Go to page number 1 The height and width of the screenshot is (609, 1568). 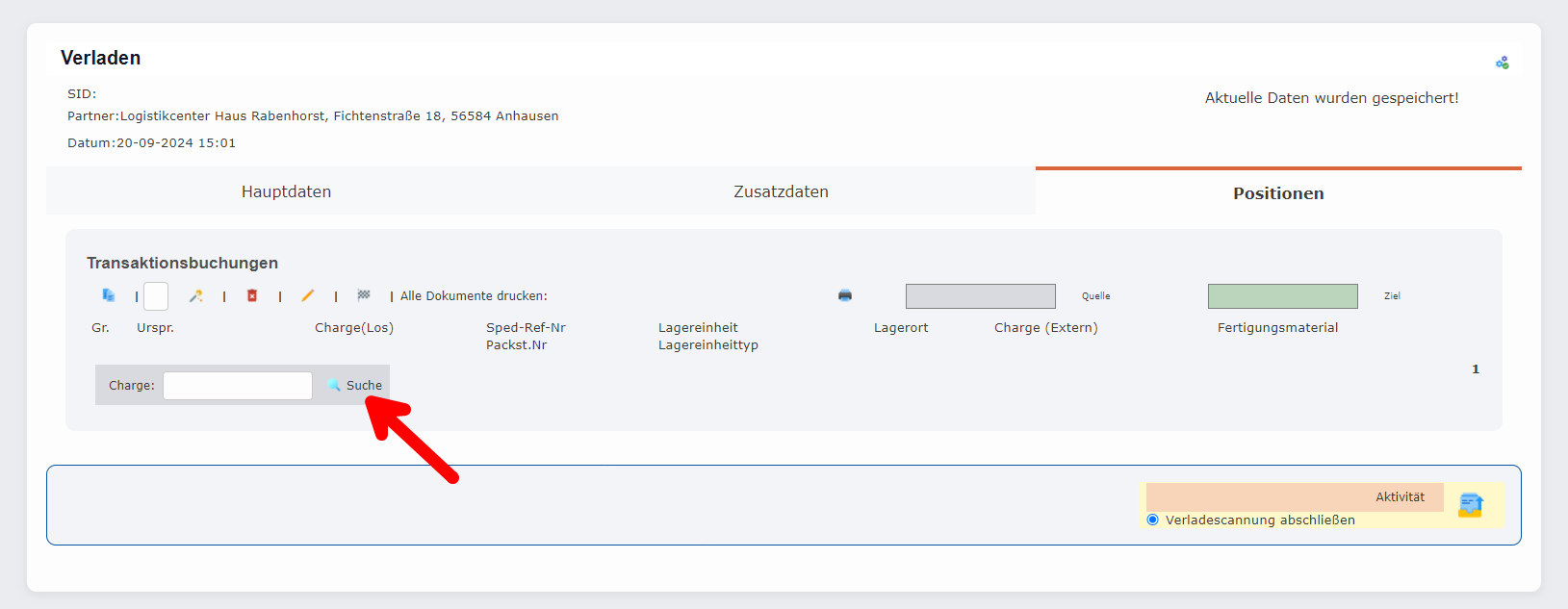click(x=1476, y=369)
